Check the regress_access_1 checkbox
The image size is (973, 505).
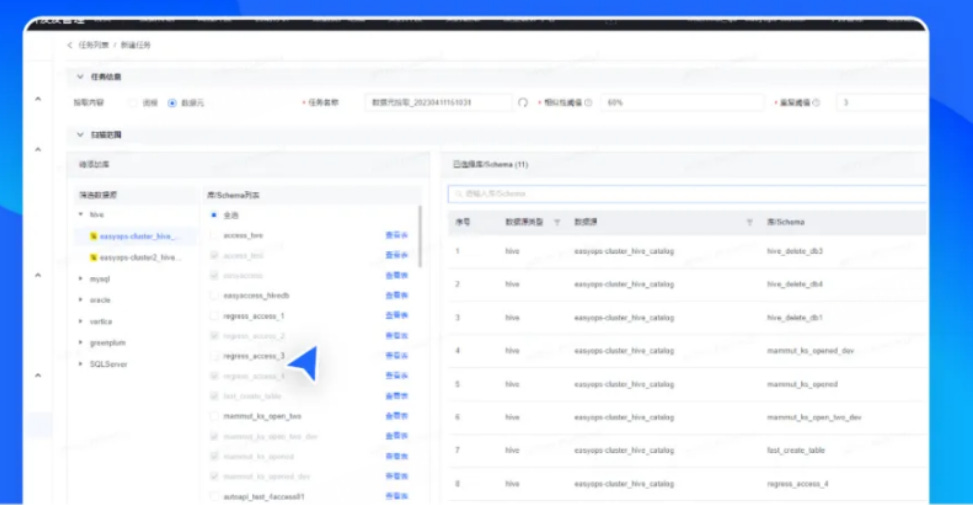click(214, 316)
